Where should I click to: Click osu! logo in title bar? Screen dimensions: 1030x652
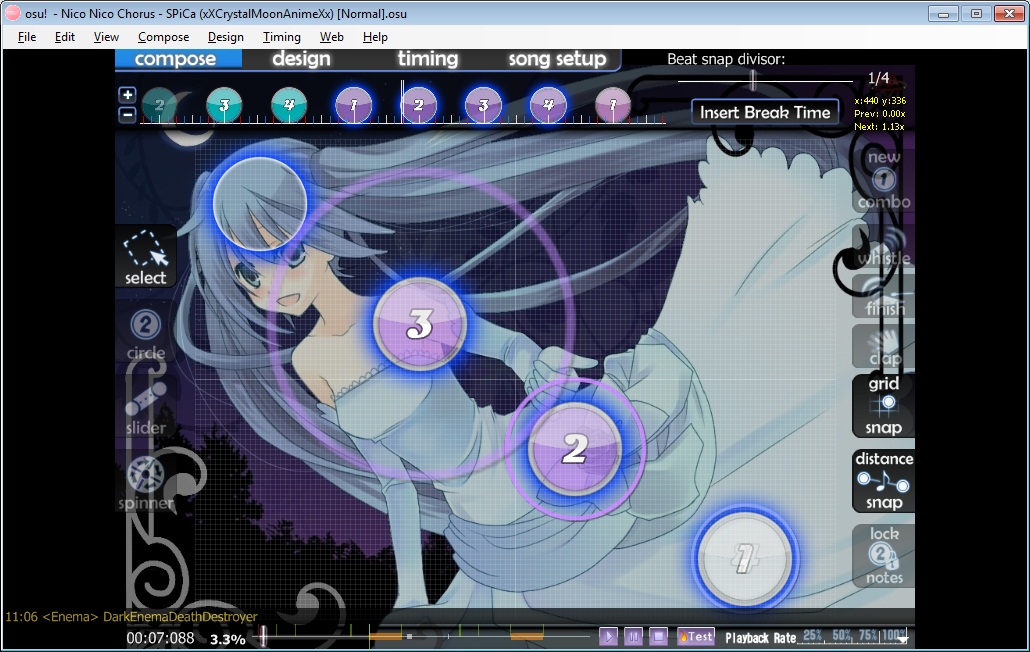pyautogui.click(x=12, y=12)
